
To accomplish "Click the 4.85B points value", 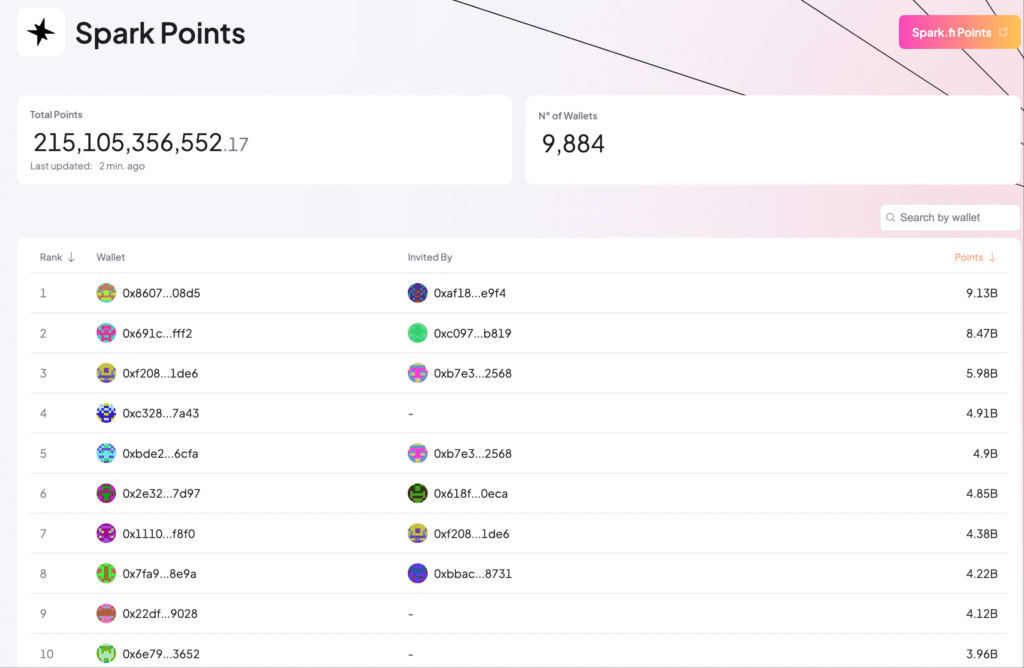I will pos(982,494).
